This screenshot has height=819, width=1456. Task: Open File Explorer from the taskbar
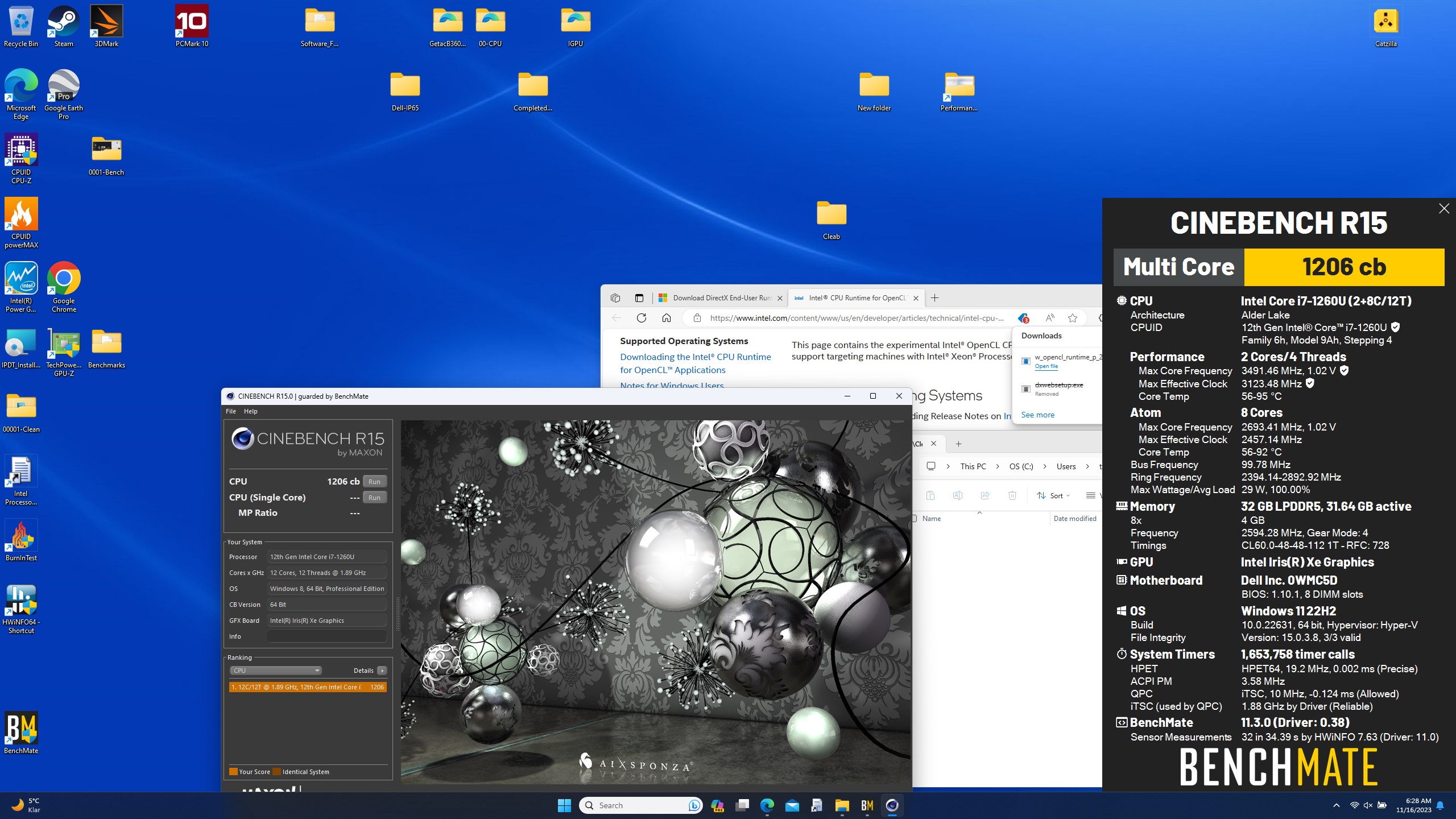[x=842, y=805]
